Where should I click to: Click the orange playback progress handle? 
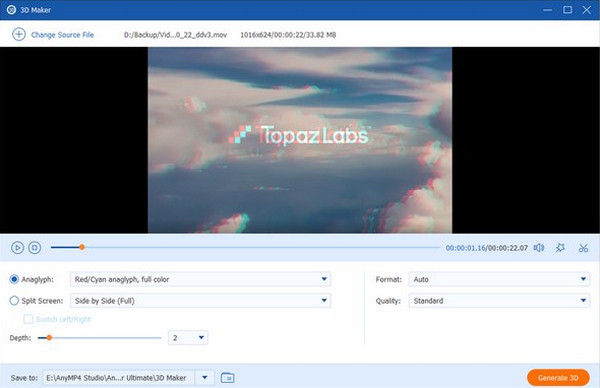82,248
